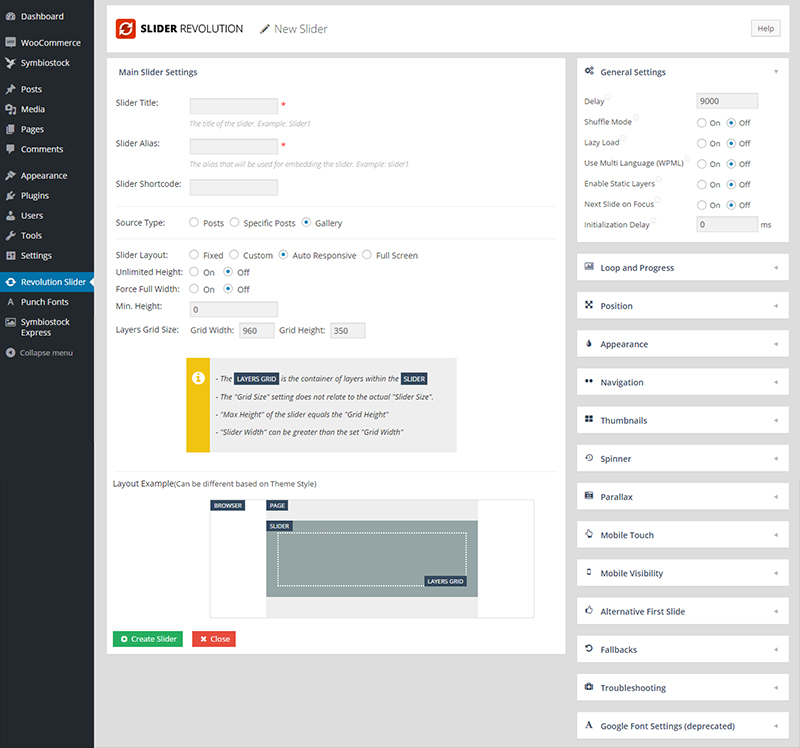
Task: Click the Position panel arrows icon
Action: click(589, 305)
